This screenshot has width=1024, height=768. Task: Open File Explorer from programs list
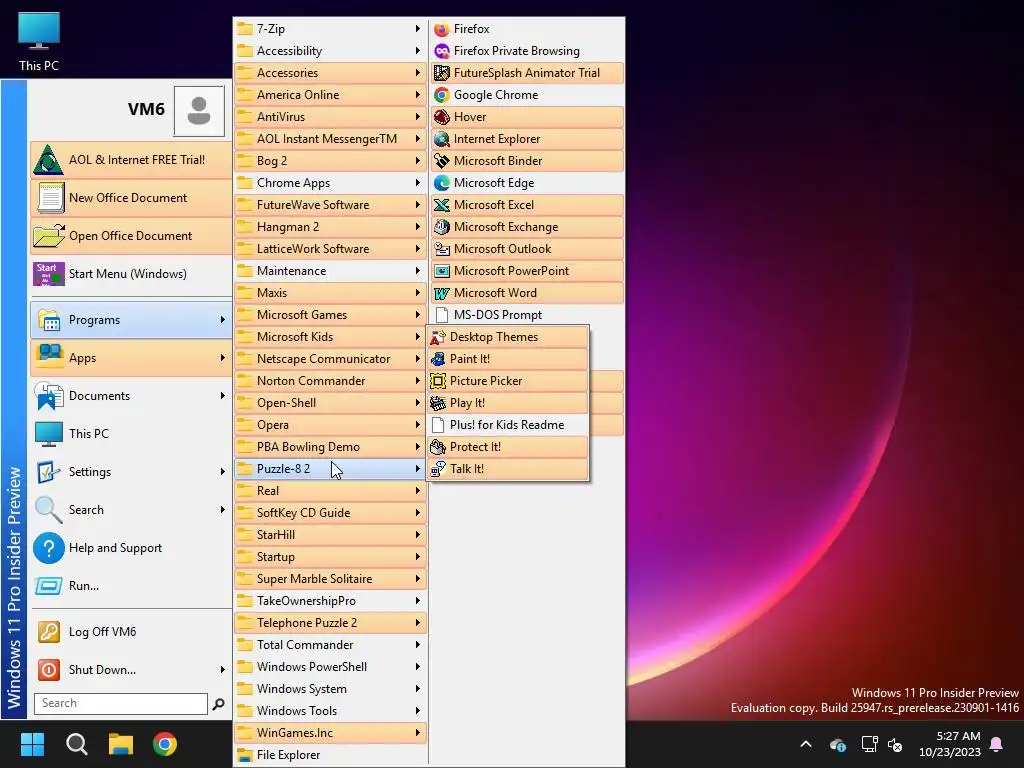tap(330, 755)
